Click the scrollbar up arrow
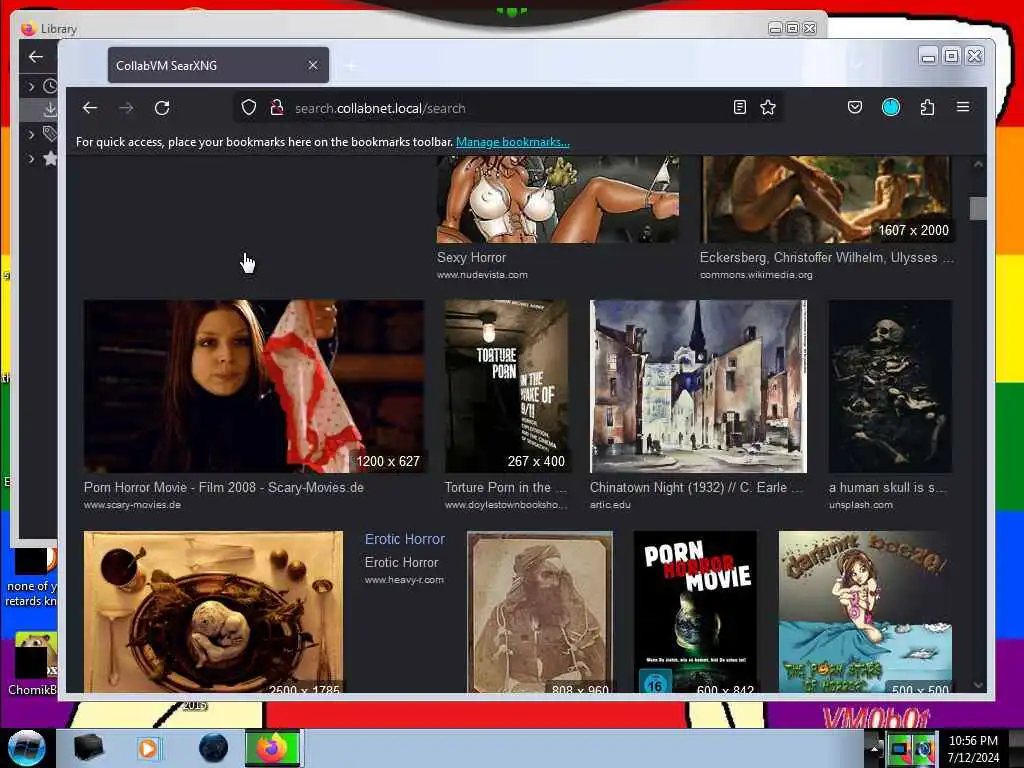The image size is (1024, 768). [978, 164]
